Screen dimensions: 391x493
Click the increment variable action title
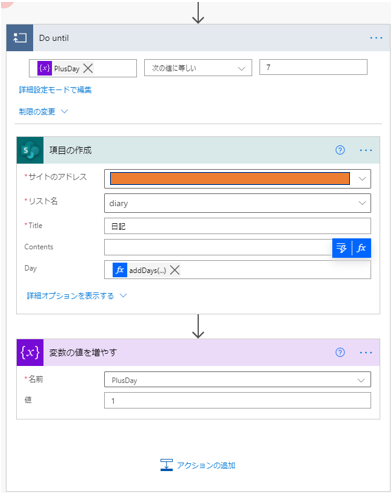[x=83, y=353]
